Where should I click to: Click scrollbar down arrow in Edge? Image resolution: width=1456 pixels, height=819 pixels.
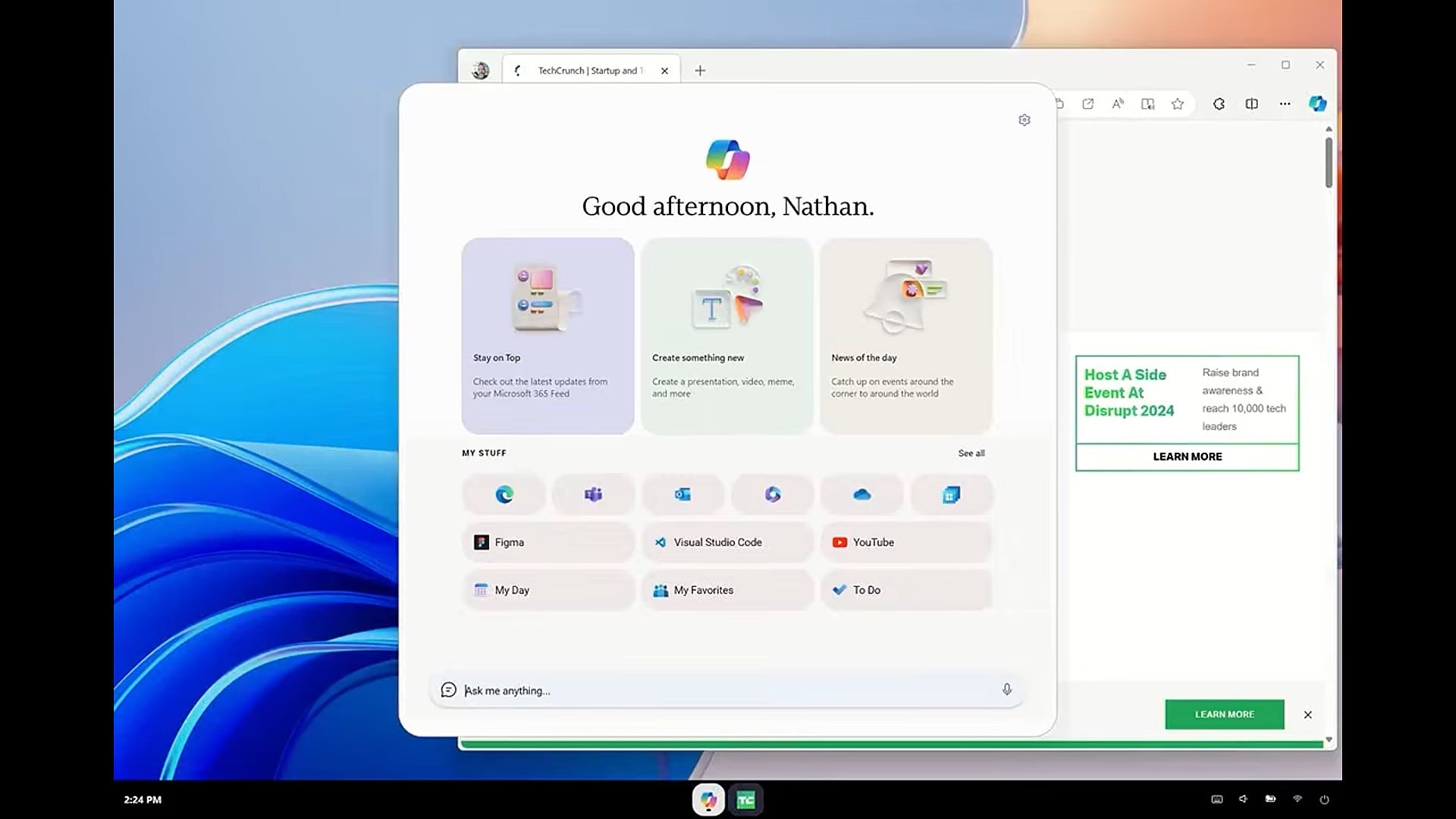point(1329,739)
